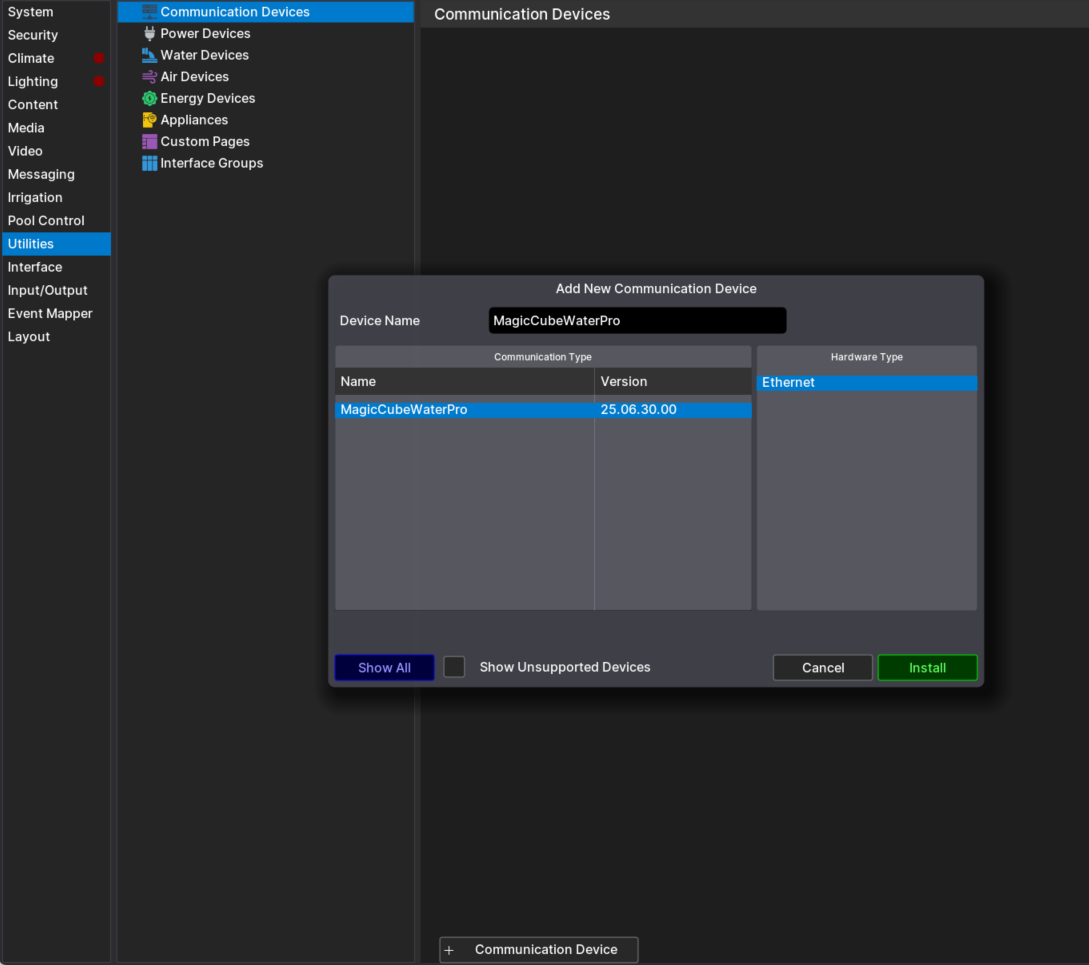Select Communication Devices in the tree
Screen dimensions: 1089x965
coord(266,12)
